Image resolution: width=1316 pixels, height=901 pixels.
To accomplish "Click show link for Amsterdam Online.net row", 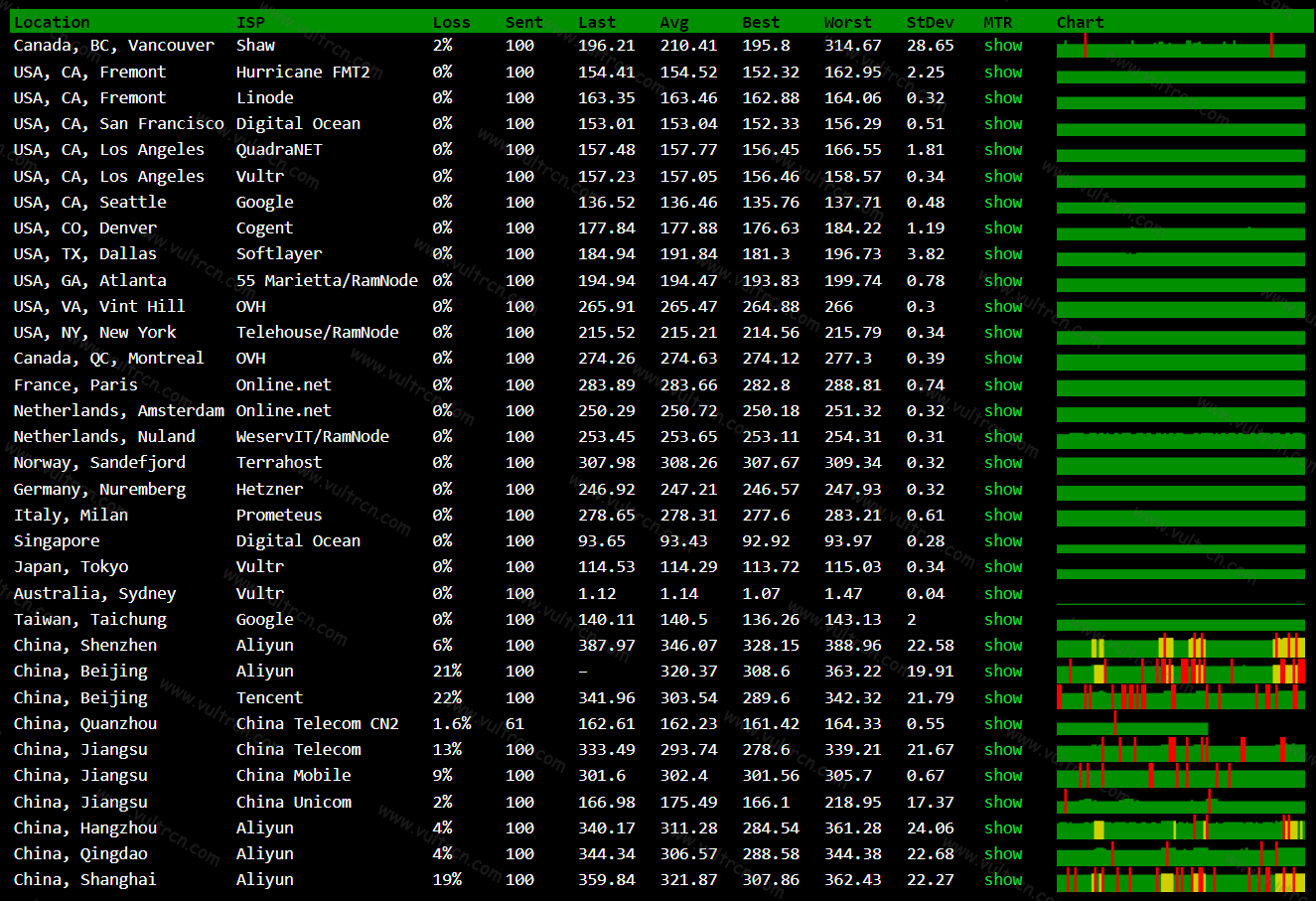I will tap(1003, 410).
